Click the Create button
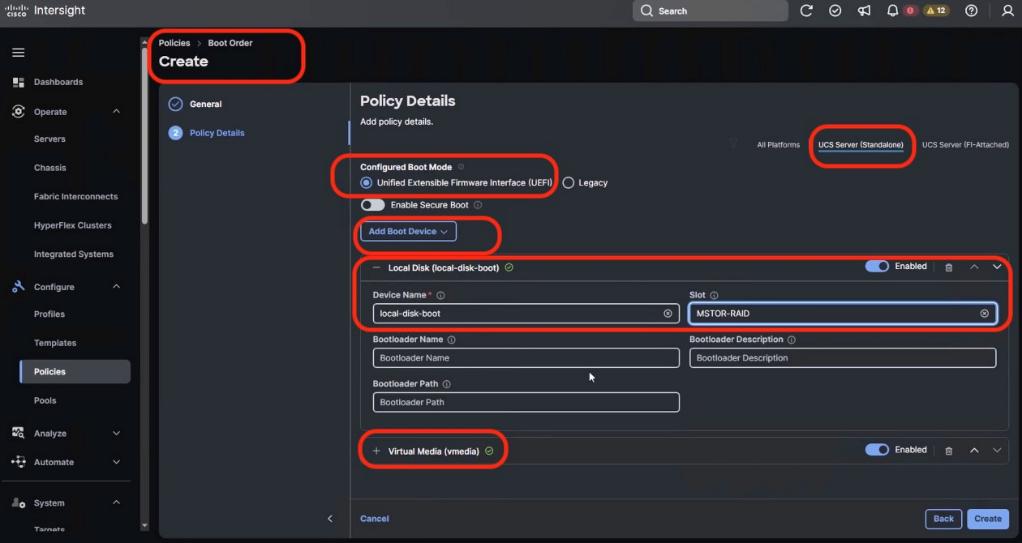 [987, 519]
